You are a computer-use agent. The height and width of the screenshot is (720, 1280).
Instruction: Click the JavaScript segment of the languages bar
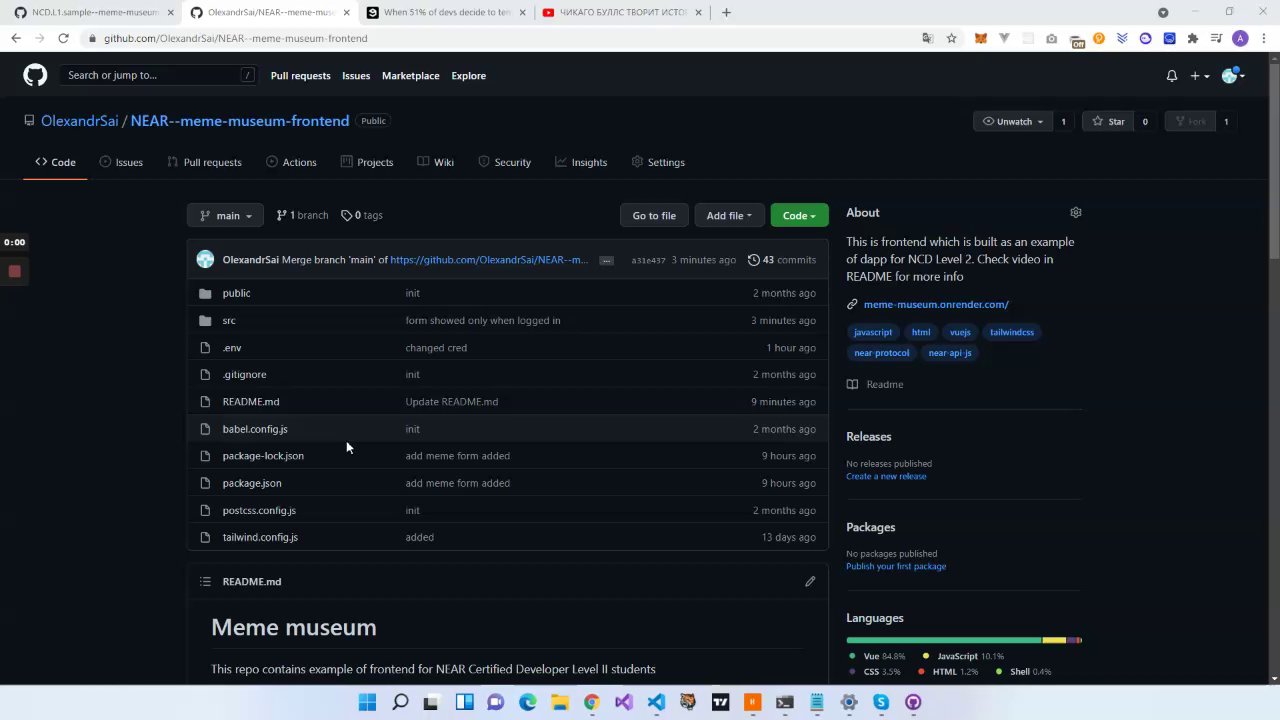1054,640
